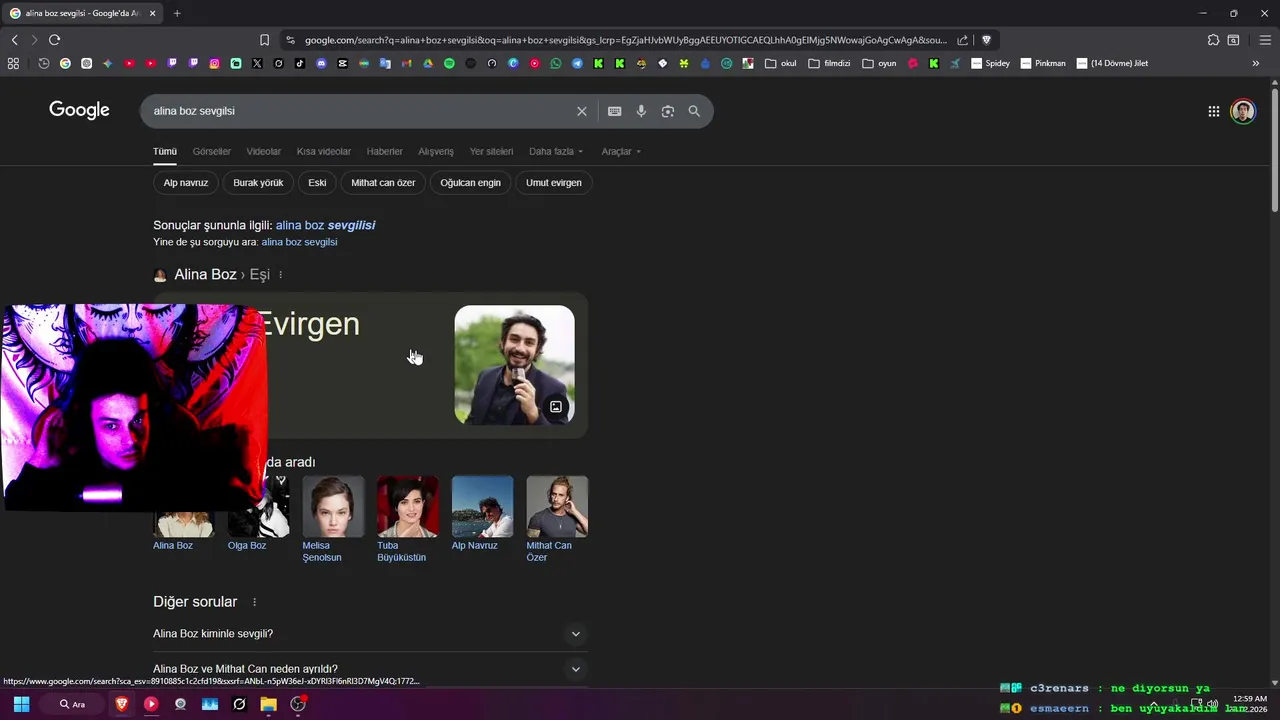Screen dimensions: 1280x720
Task: Open the Google apps grid
Action: pos(1213,111)
